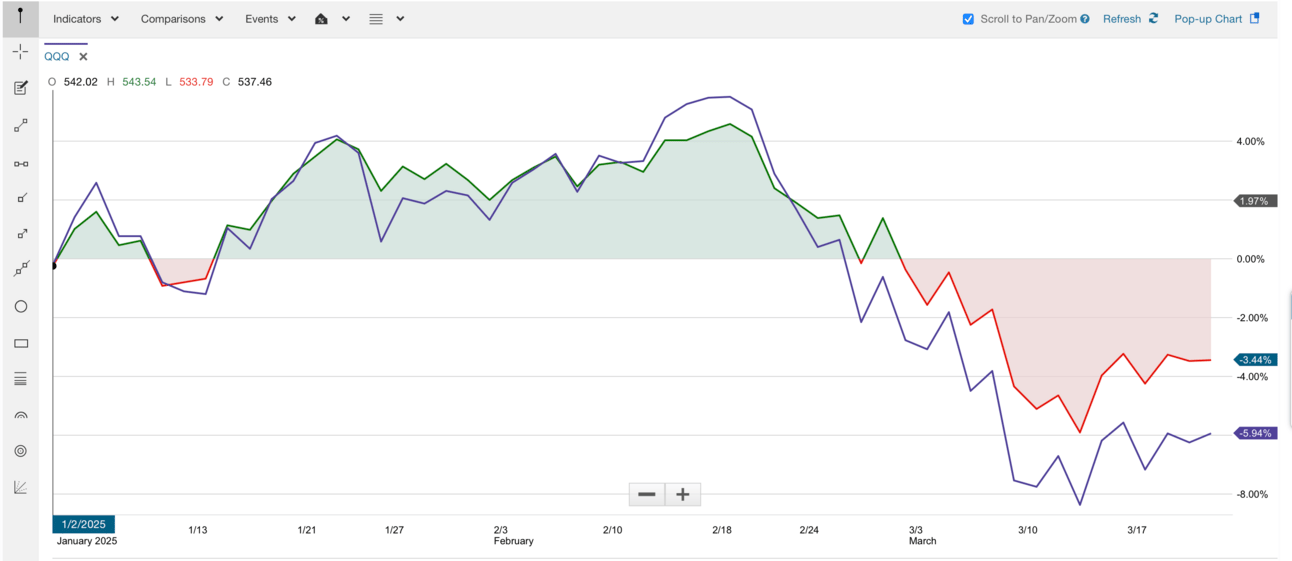Select the concentric circles drawing tool

pos(20,451)
